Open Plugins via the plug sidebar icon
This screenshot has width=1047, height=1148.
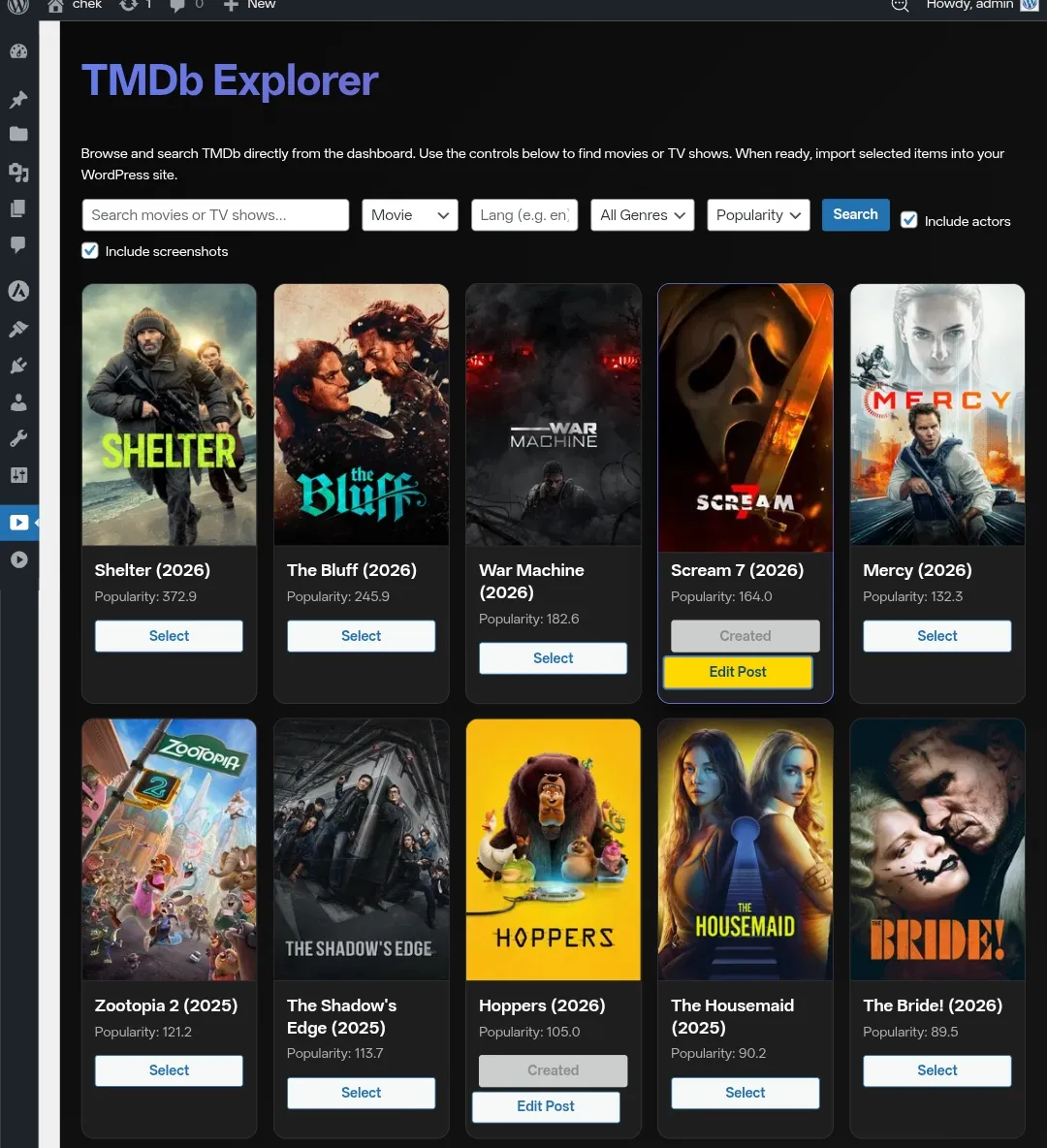(19, 366)
